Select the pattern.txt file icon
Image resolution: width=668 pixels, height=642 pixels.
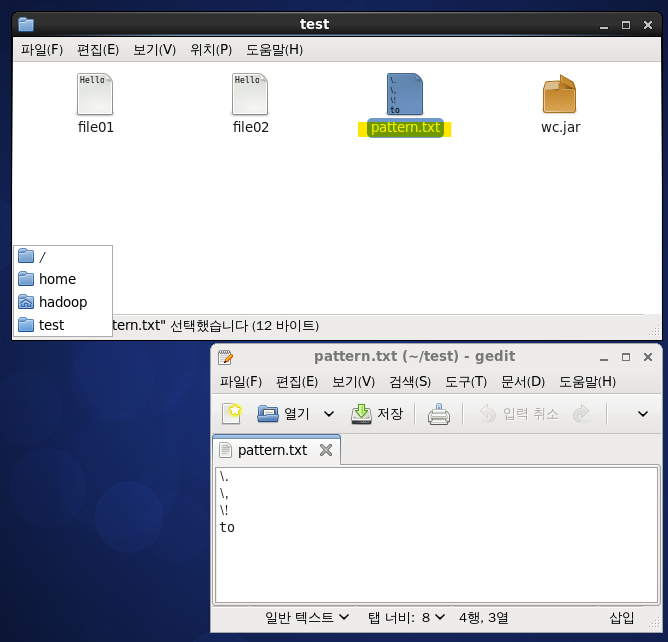(x=405, y=94)
